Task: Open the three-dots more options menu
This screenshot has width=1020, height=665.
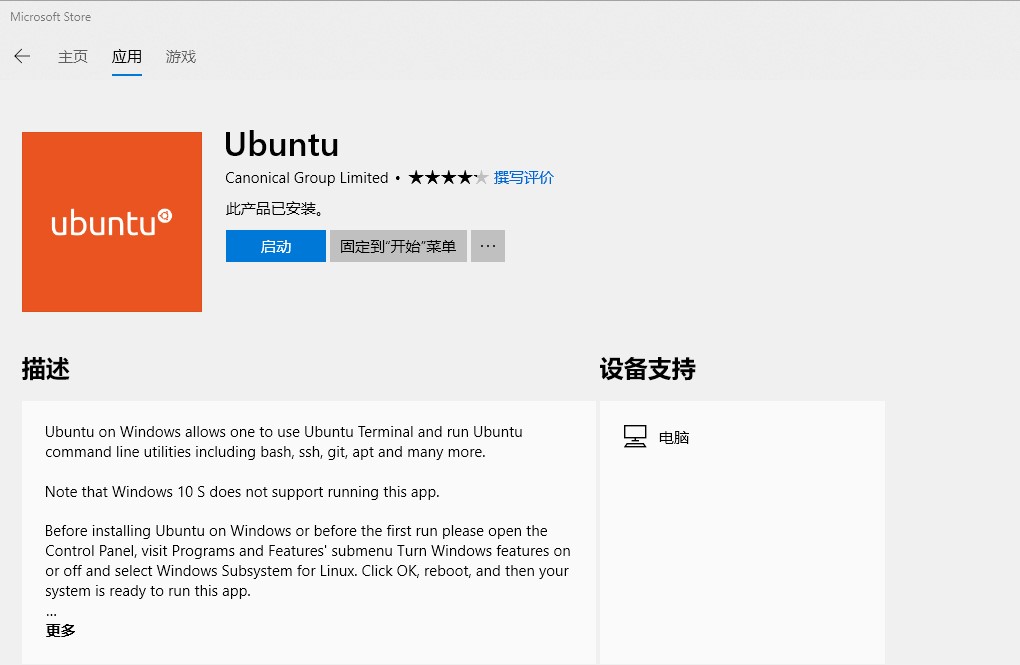Action: point(488,246)
